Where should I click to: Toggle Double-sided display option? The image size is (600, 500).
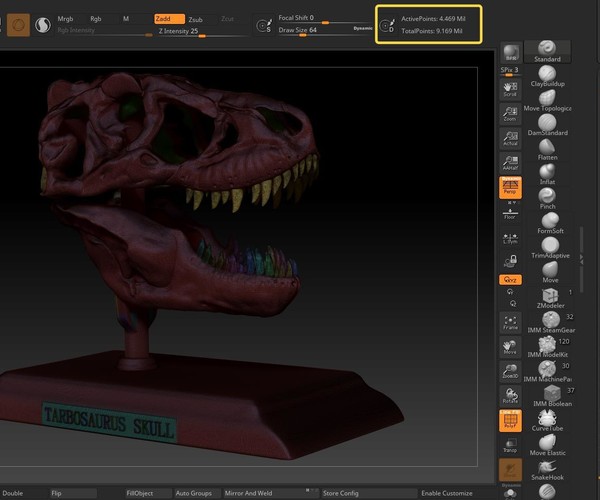pos(13,493)
